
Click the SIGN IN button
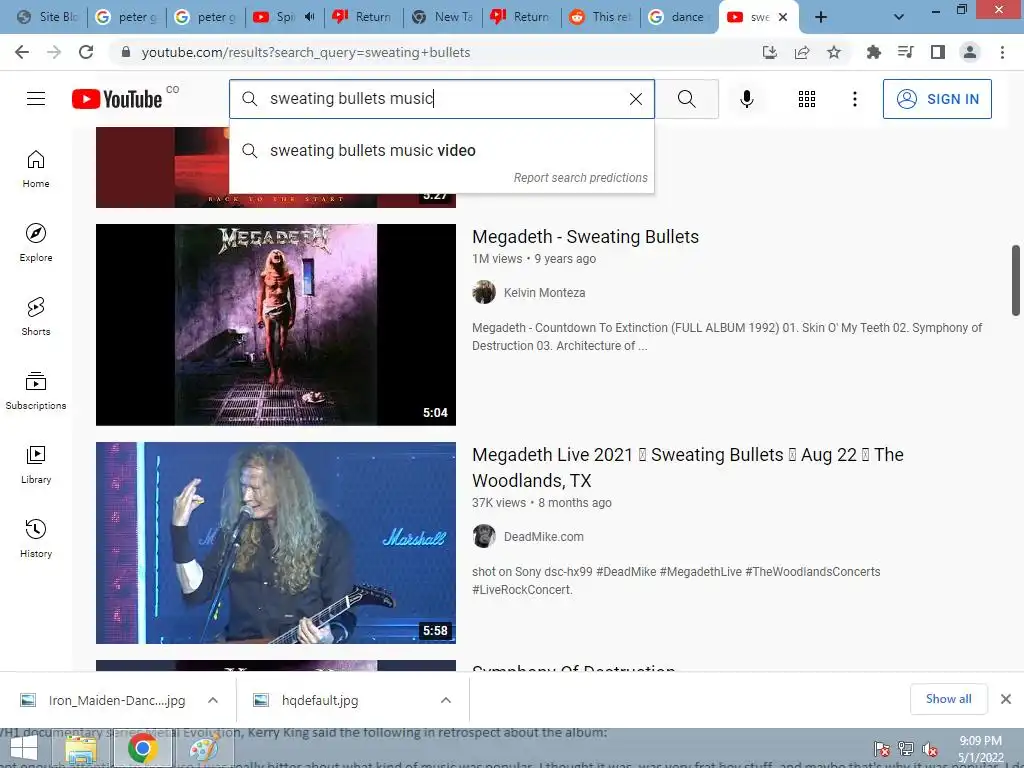pos(937,99)
